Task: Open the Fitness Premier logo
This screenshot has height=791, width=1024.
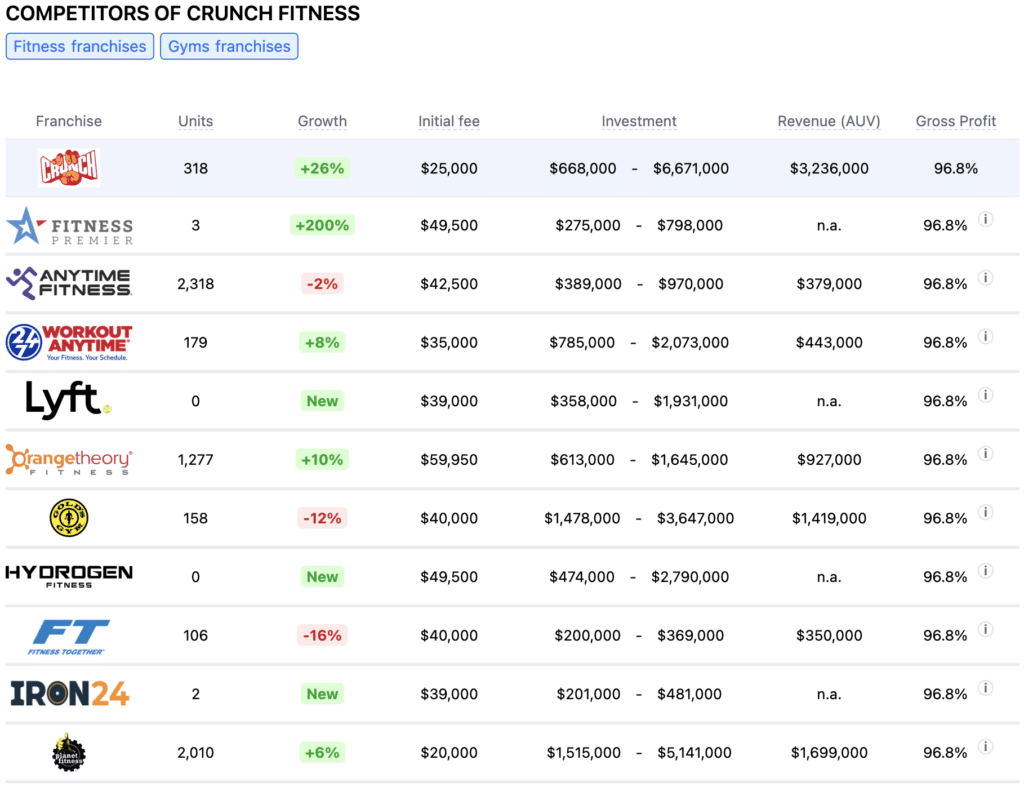Action: (69, 226)
